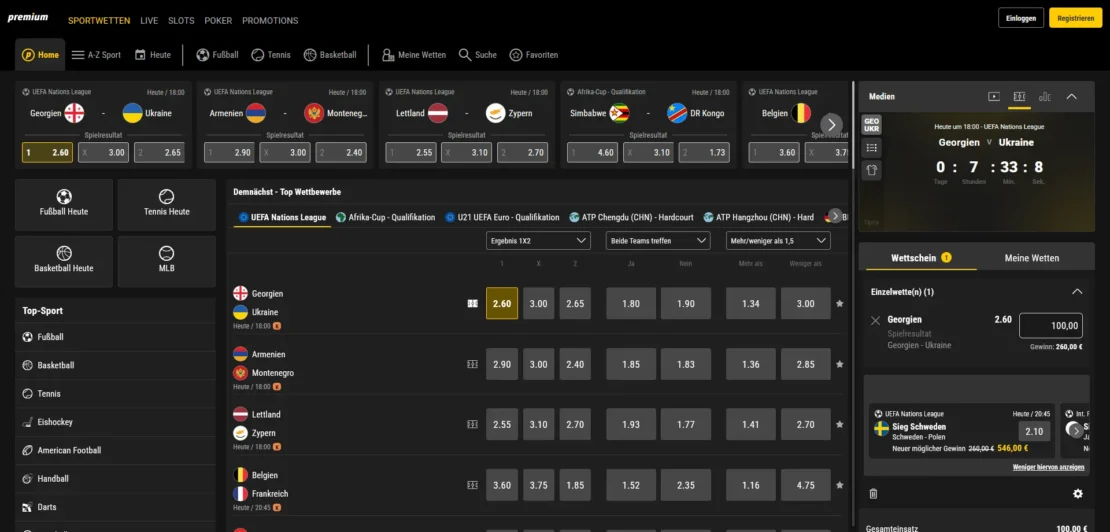Click the GEO UKR match badge

(x=871, y=125)
